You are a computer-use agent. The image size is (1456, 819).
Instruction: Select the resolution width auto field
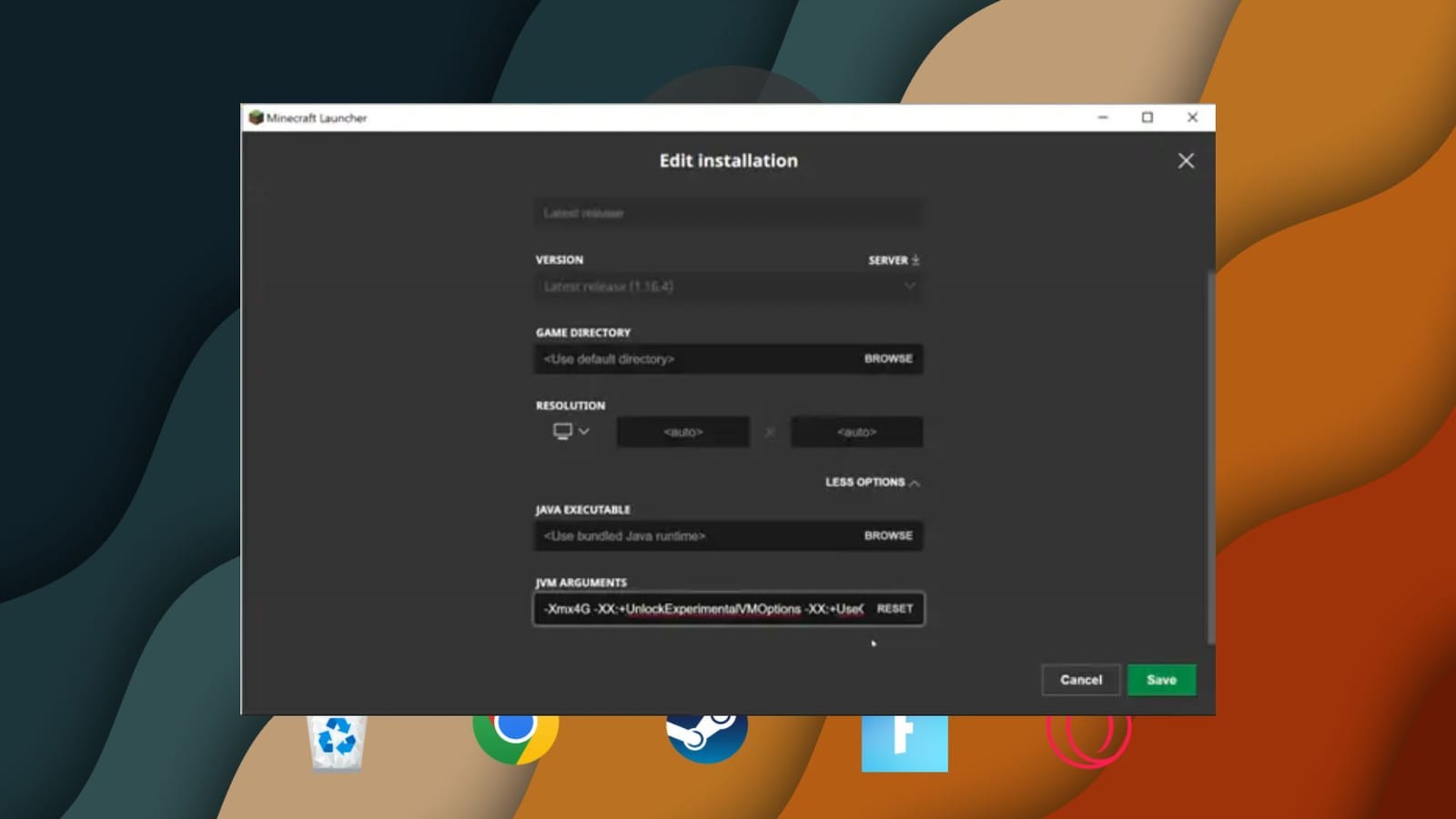682,431
